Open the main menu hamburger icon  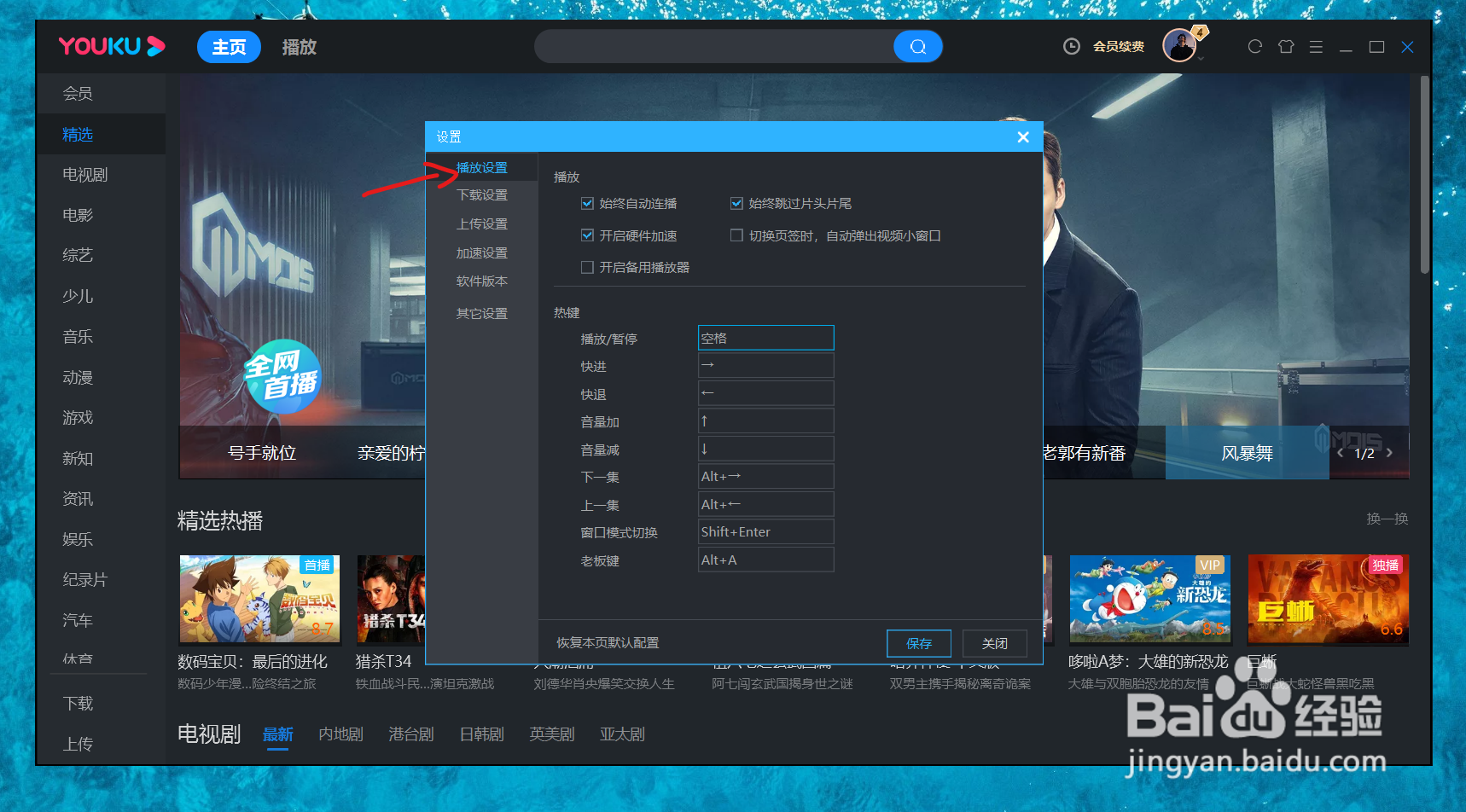1316,47
